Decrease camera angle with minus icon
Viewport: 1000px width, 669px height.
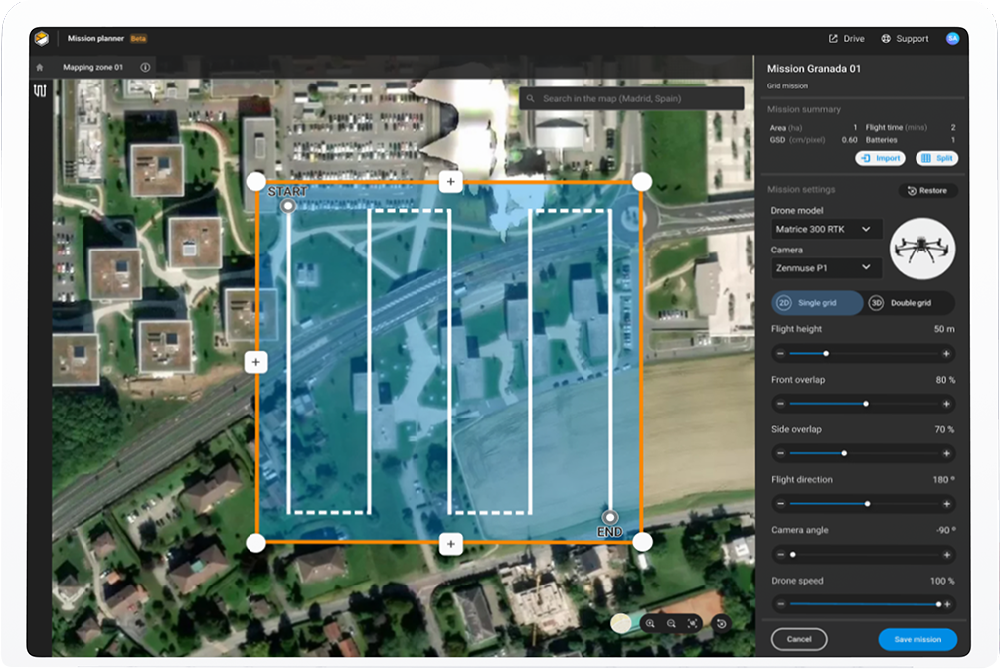click(780, 555)
